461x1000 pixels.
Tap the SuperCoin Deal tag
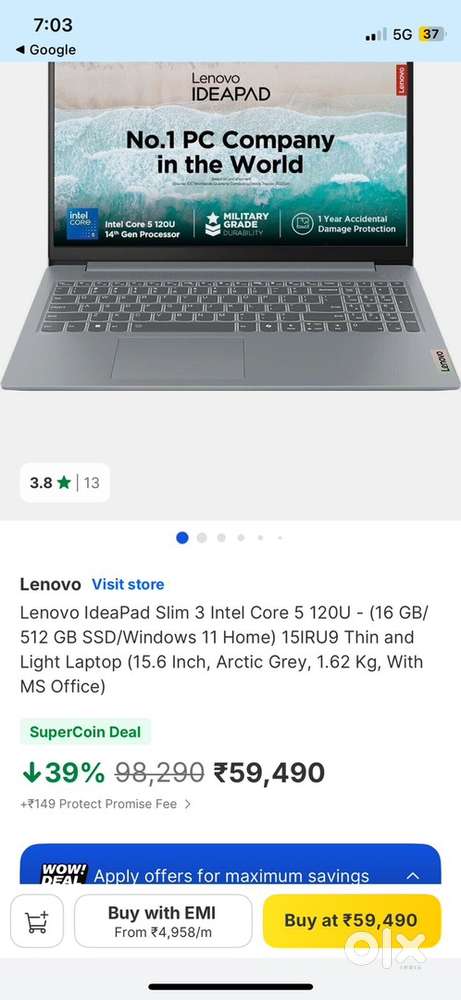85,732
